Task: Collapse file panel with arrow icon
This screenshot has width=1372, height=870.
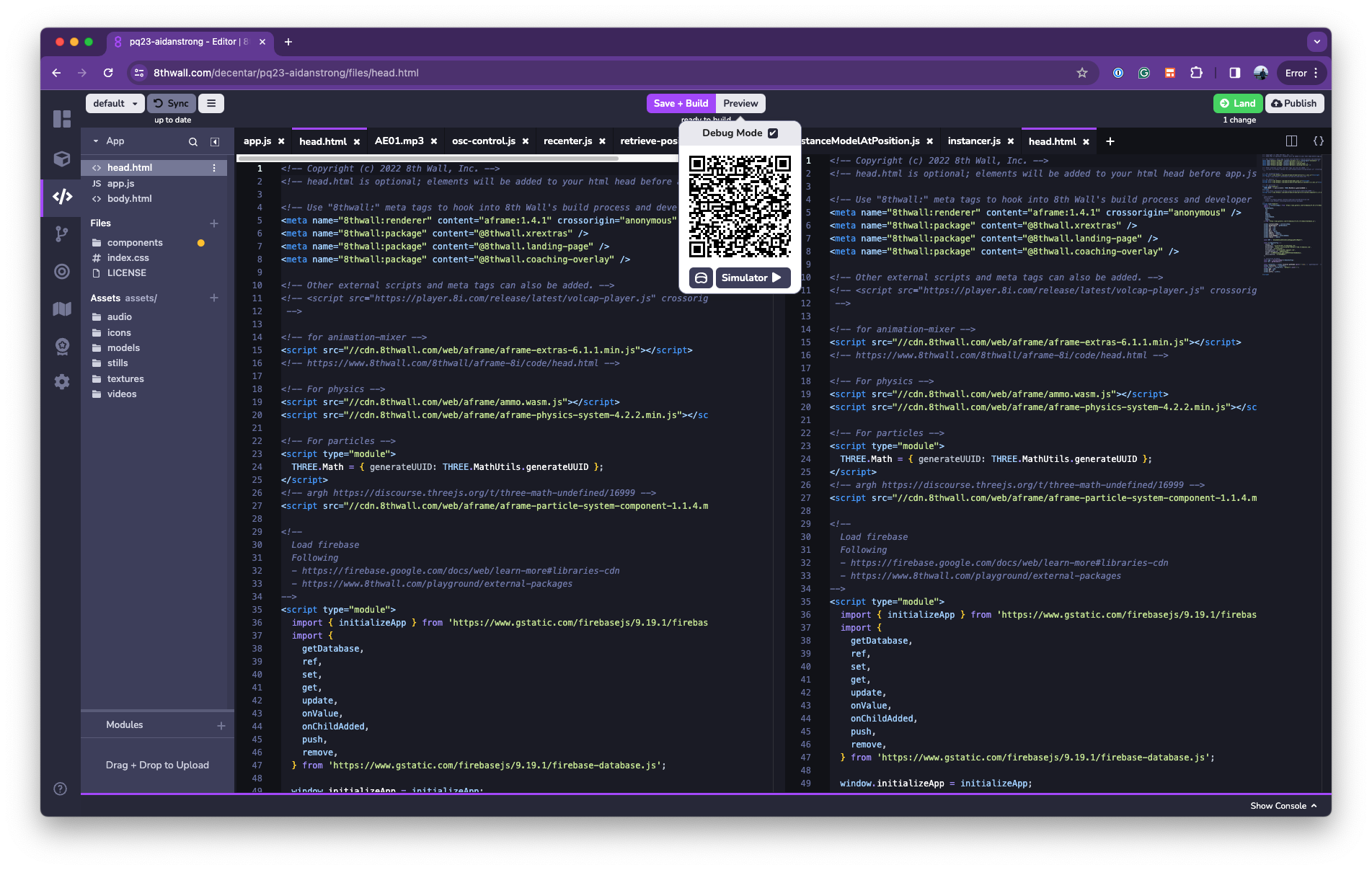Action: click(215, 142)
